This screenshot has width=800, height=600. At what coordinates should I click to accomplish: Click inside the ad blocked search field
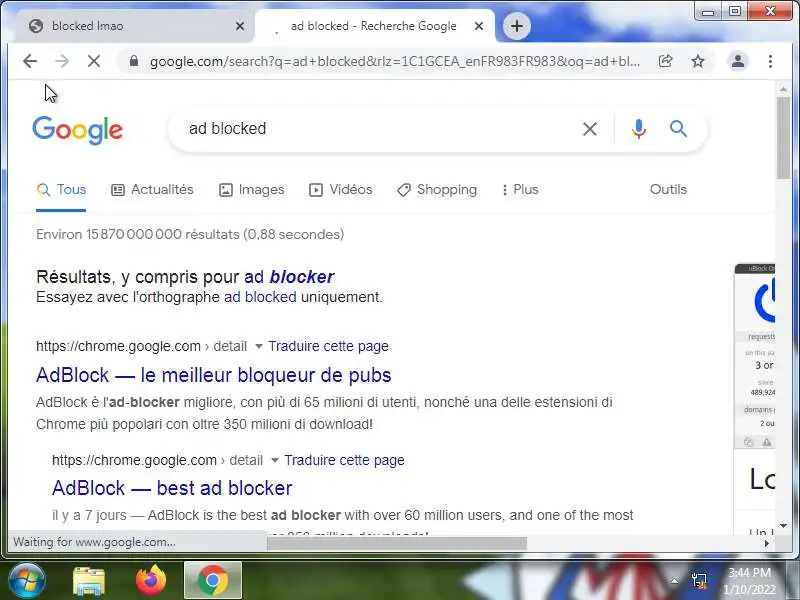click(378, 129)
